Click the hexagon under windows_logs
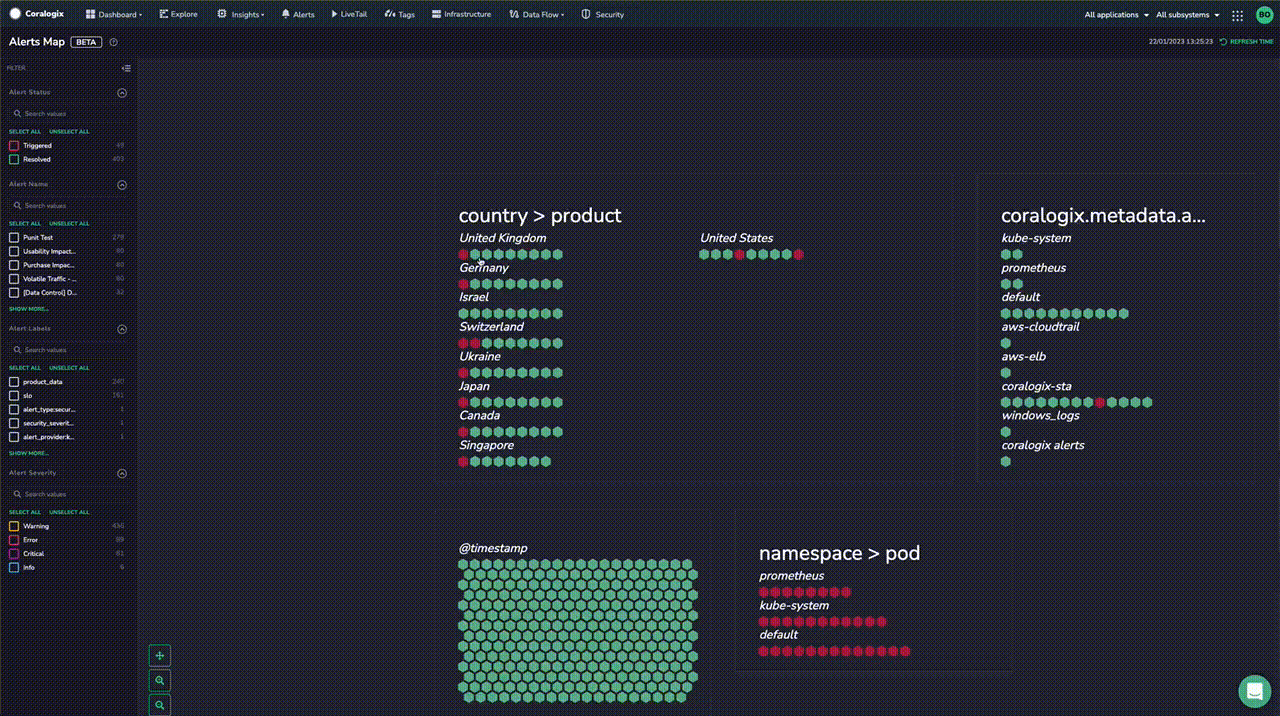The image size is (1280, 716). point(1006,432)
